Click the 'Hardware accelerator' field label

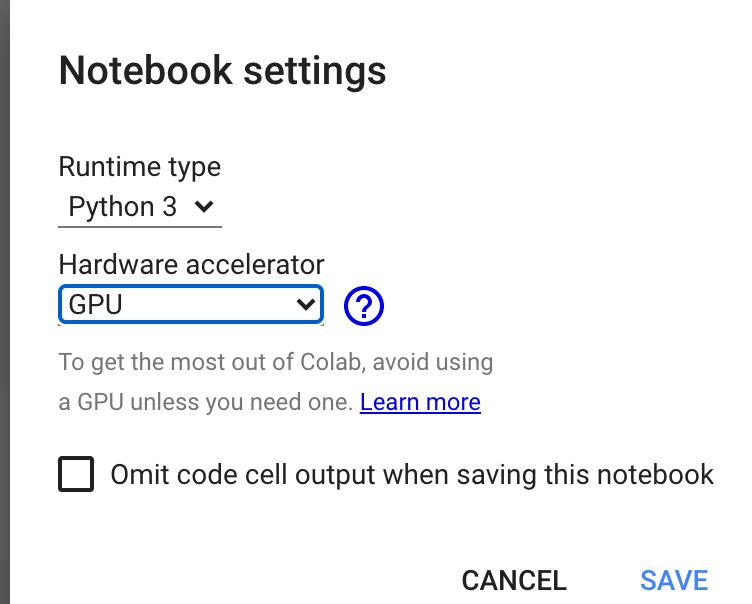pos(191,264)
